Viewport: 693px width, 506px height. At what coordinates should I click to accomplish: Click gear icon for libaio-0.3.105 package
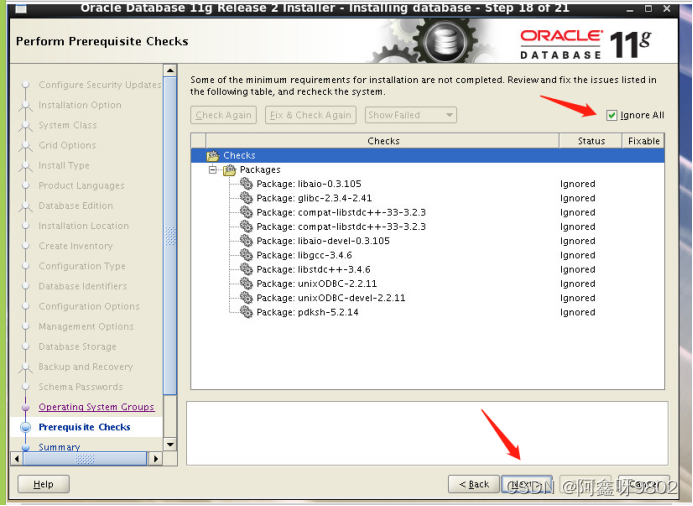point(246,184)
